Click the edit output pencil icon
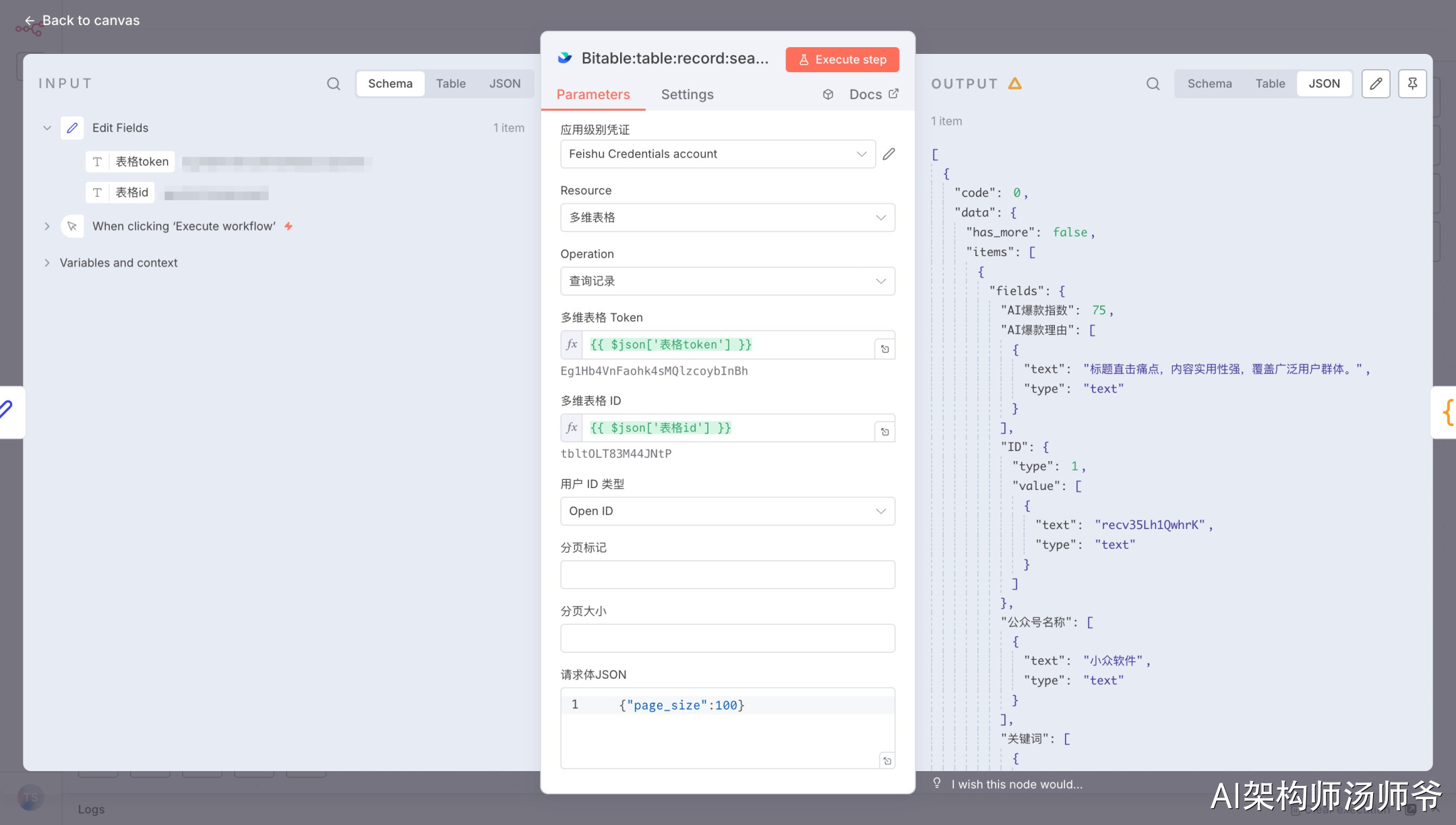This screenshot has height=825, width=1456. [x=1376, y=84]
